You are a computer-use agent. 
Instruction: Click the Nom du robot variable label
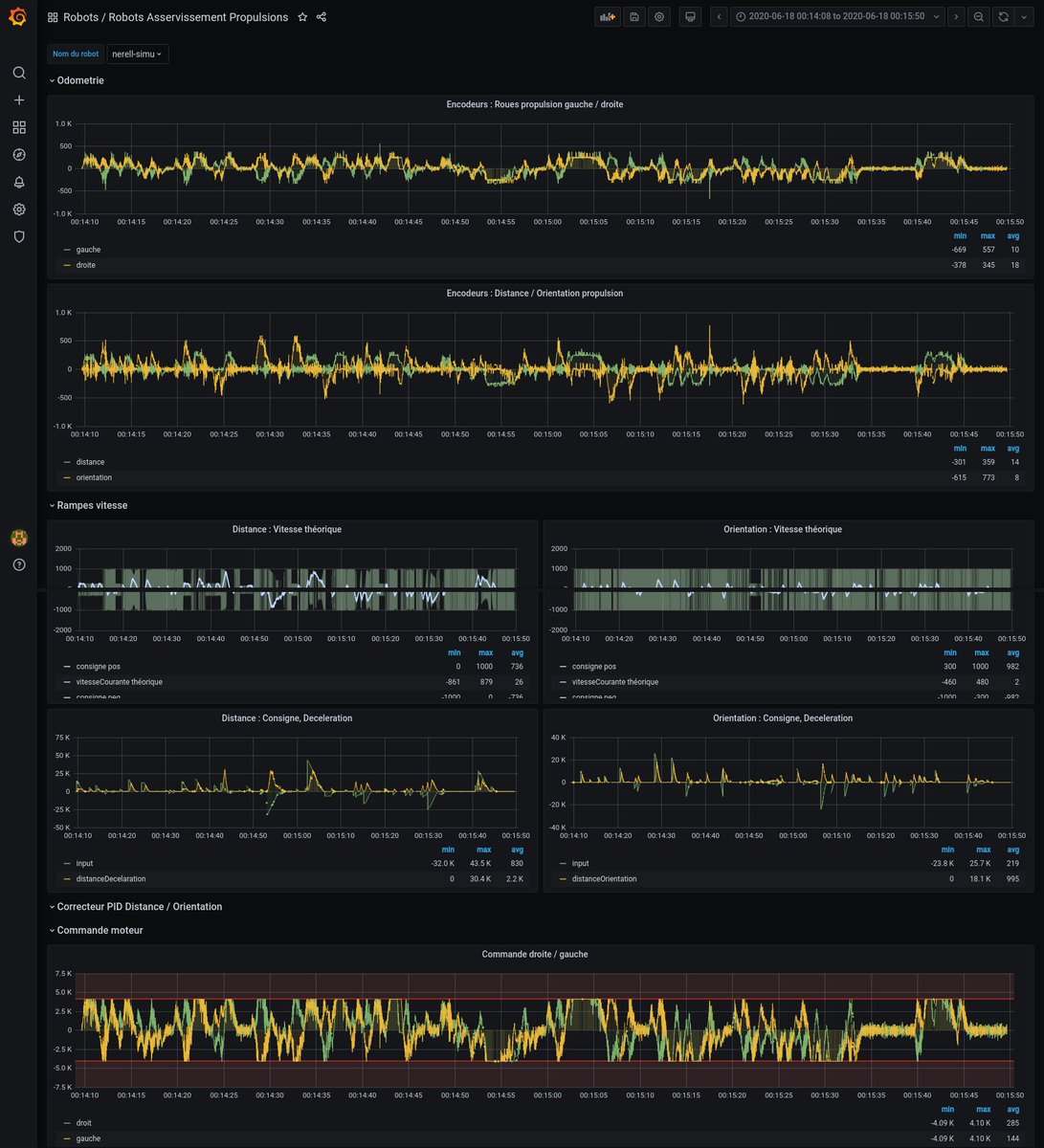(76, 55)
